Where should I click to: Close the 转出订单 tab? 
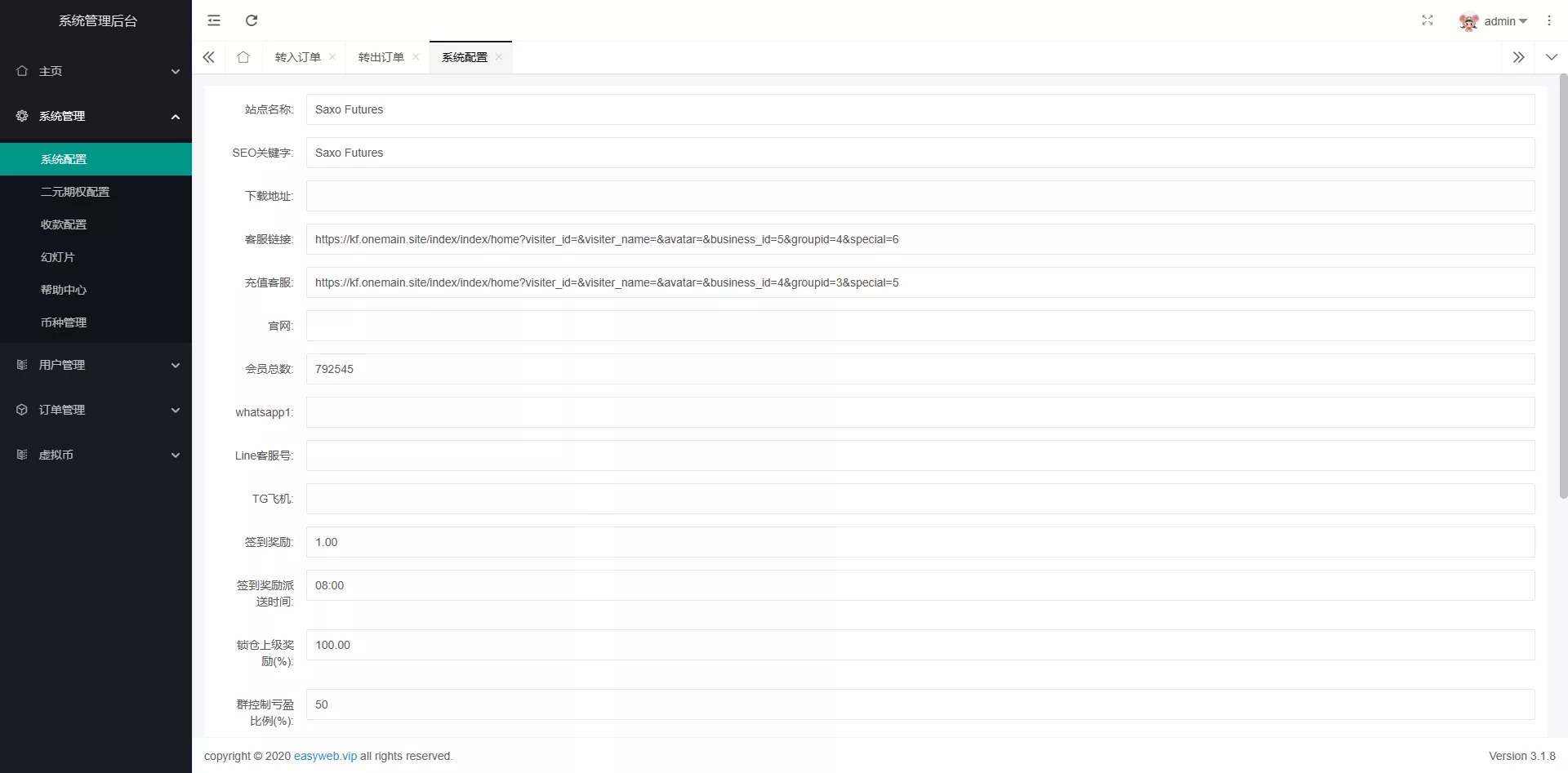click(x=416, y=57)
